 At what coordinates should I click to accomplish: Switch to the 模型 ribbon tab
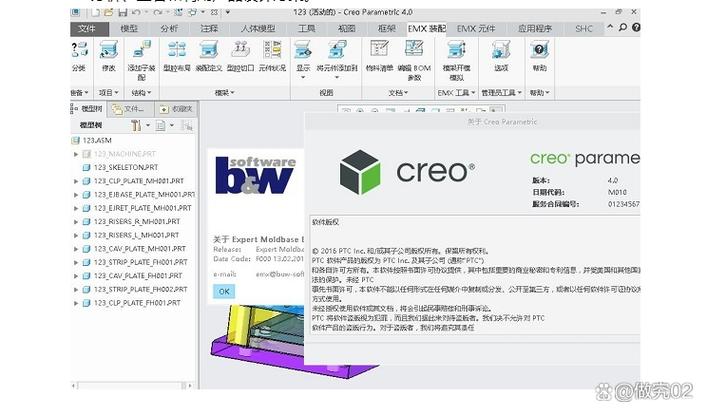129,29
